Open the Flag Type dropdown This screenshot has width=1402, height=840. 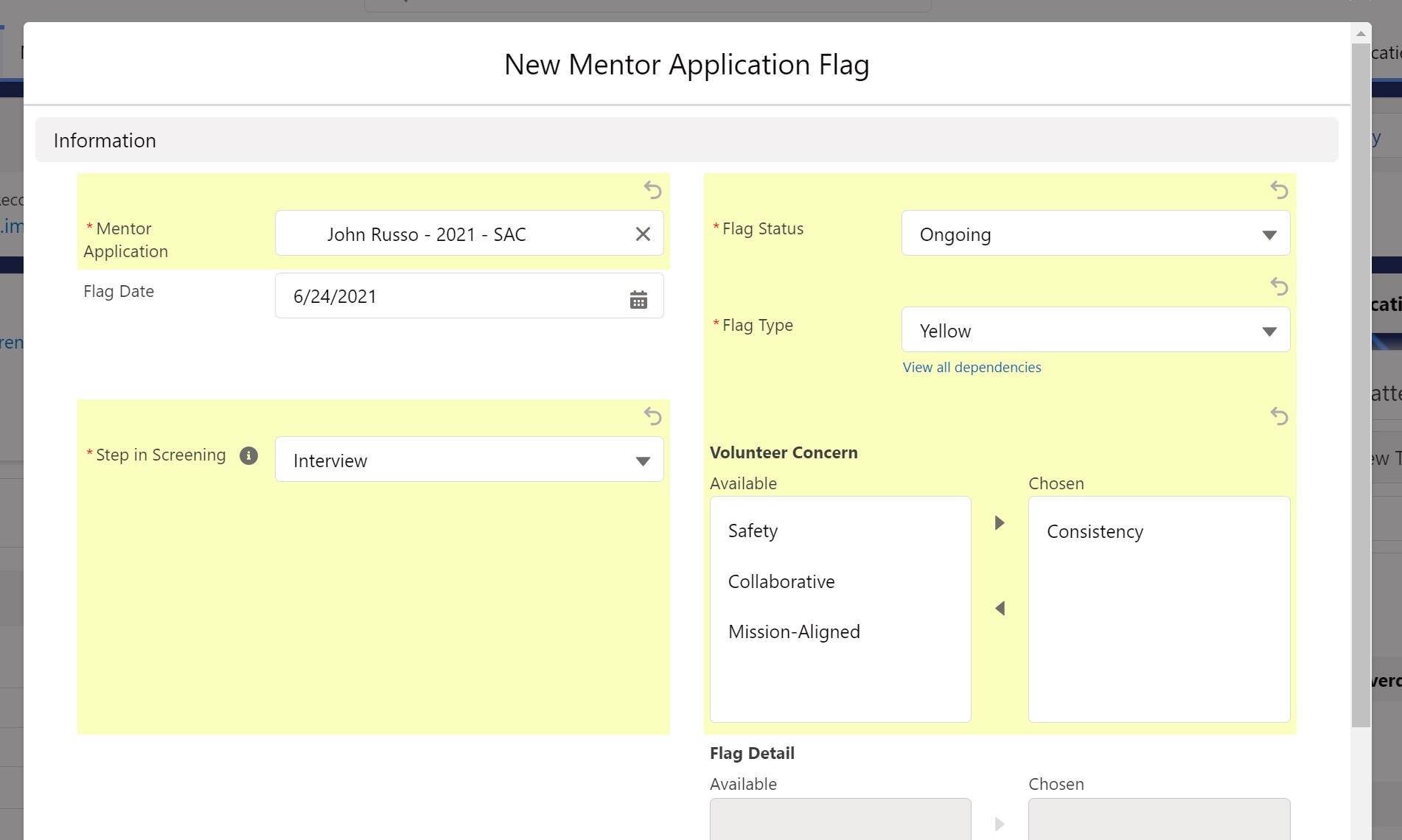1095,331
